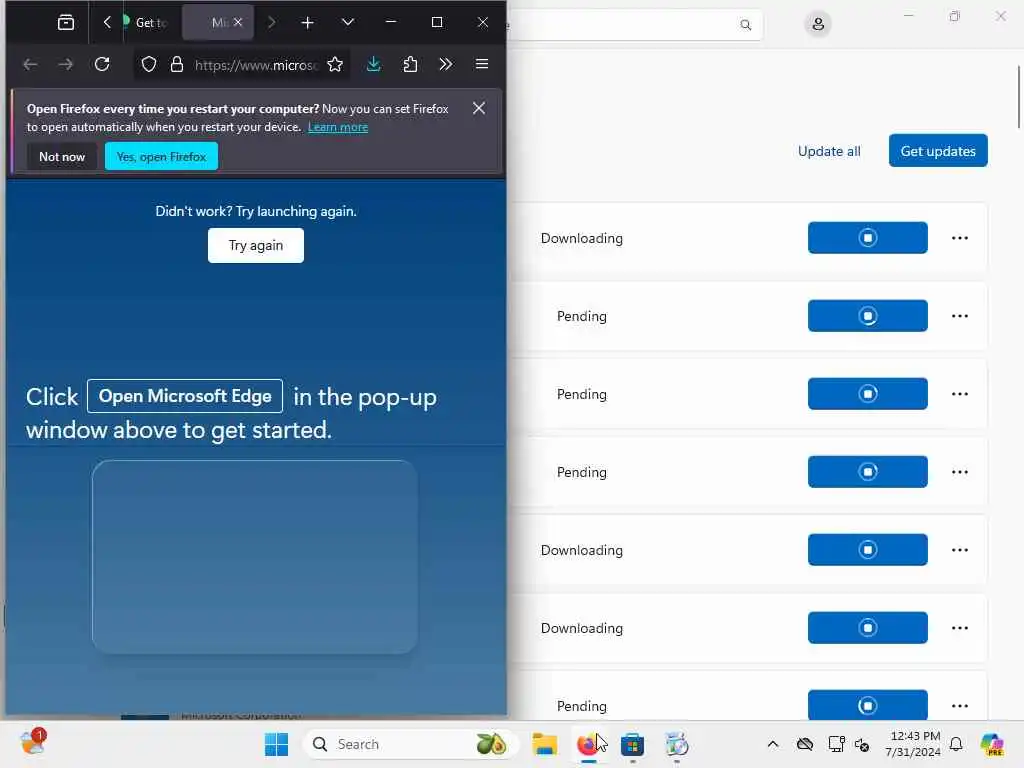Dismiss the Open Firefox notification bar
The image size is (1024, 768).
tap(479, 108)
